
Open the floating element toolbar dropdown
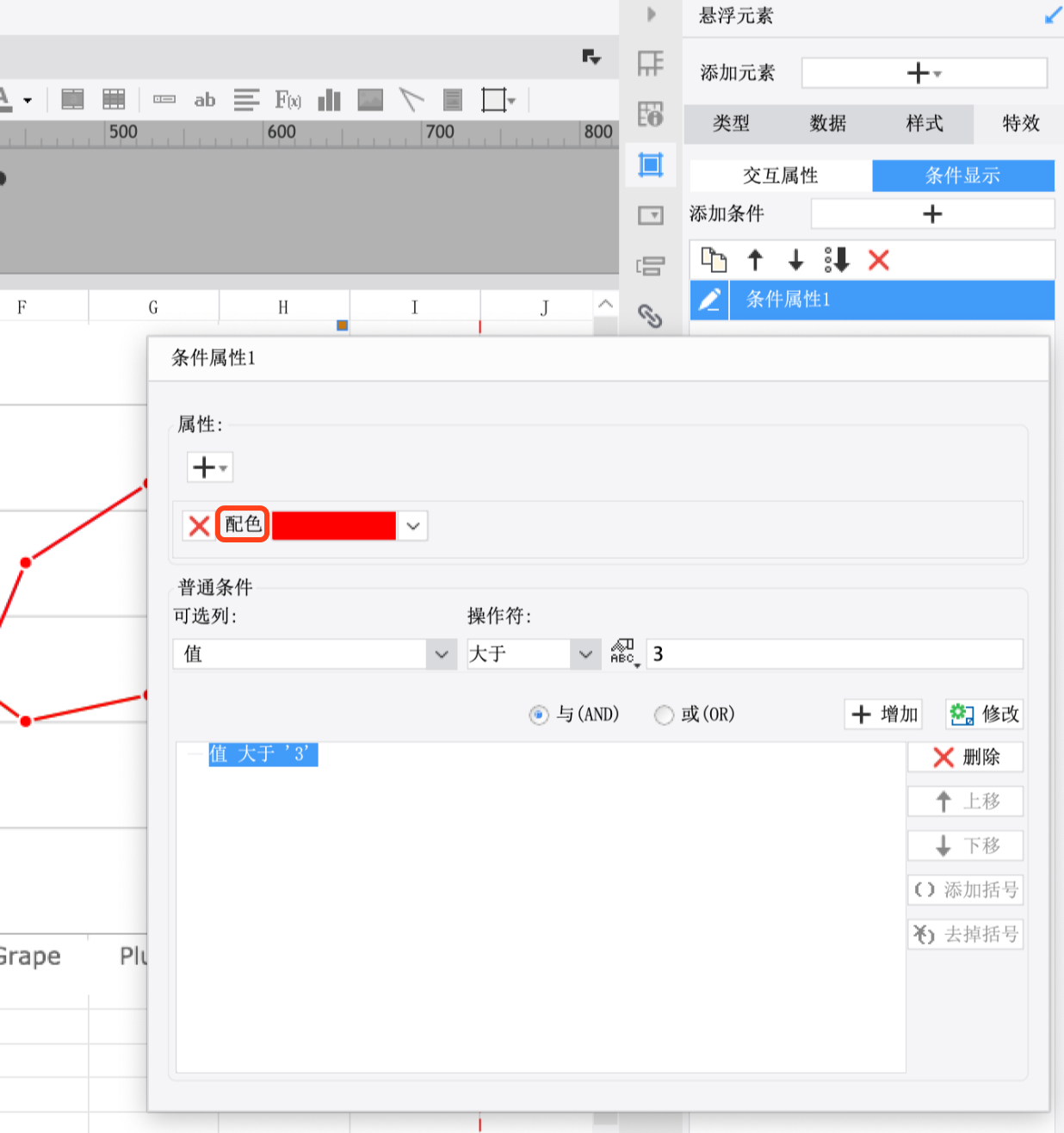[499, 100]
